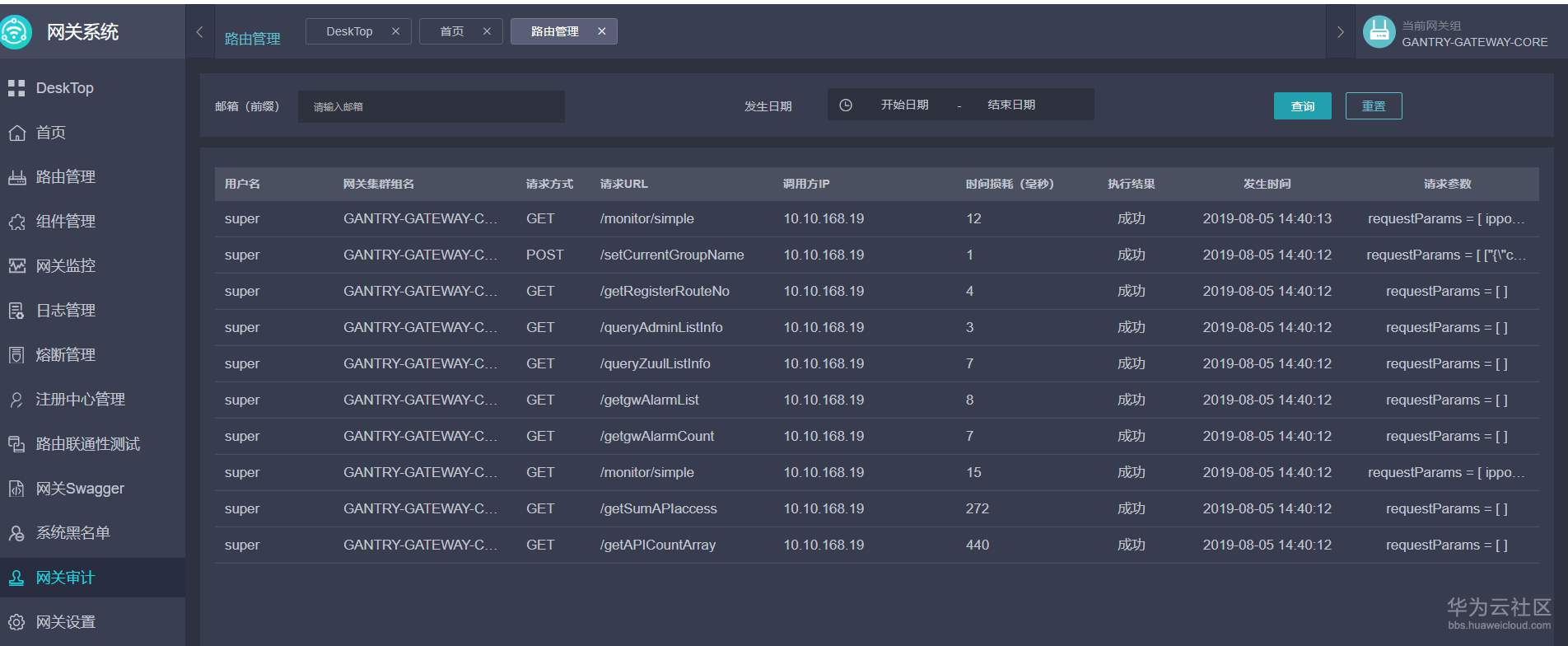The width and height of the screenshot is (1568, 646).
Task: Click the 网关监控 chart icon
Action: click(16, 266)
